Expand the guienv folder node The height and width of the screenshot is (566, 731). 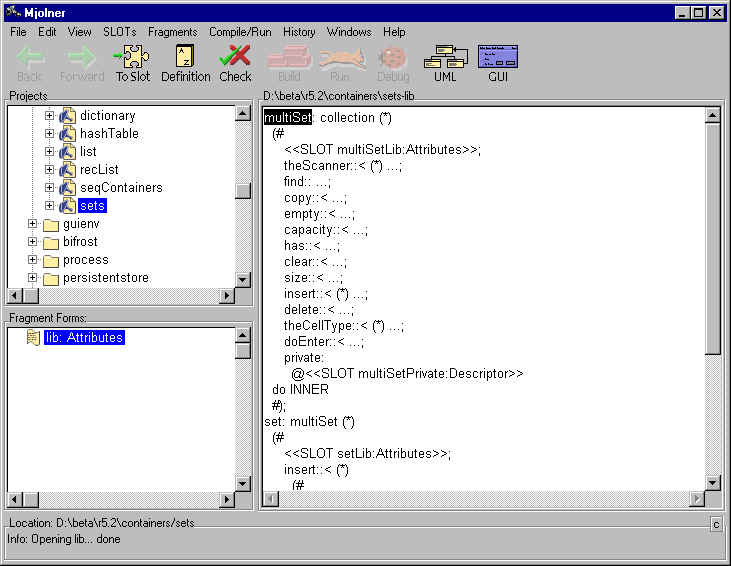pyautogui.click(x=33, y=224)
